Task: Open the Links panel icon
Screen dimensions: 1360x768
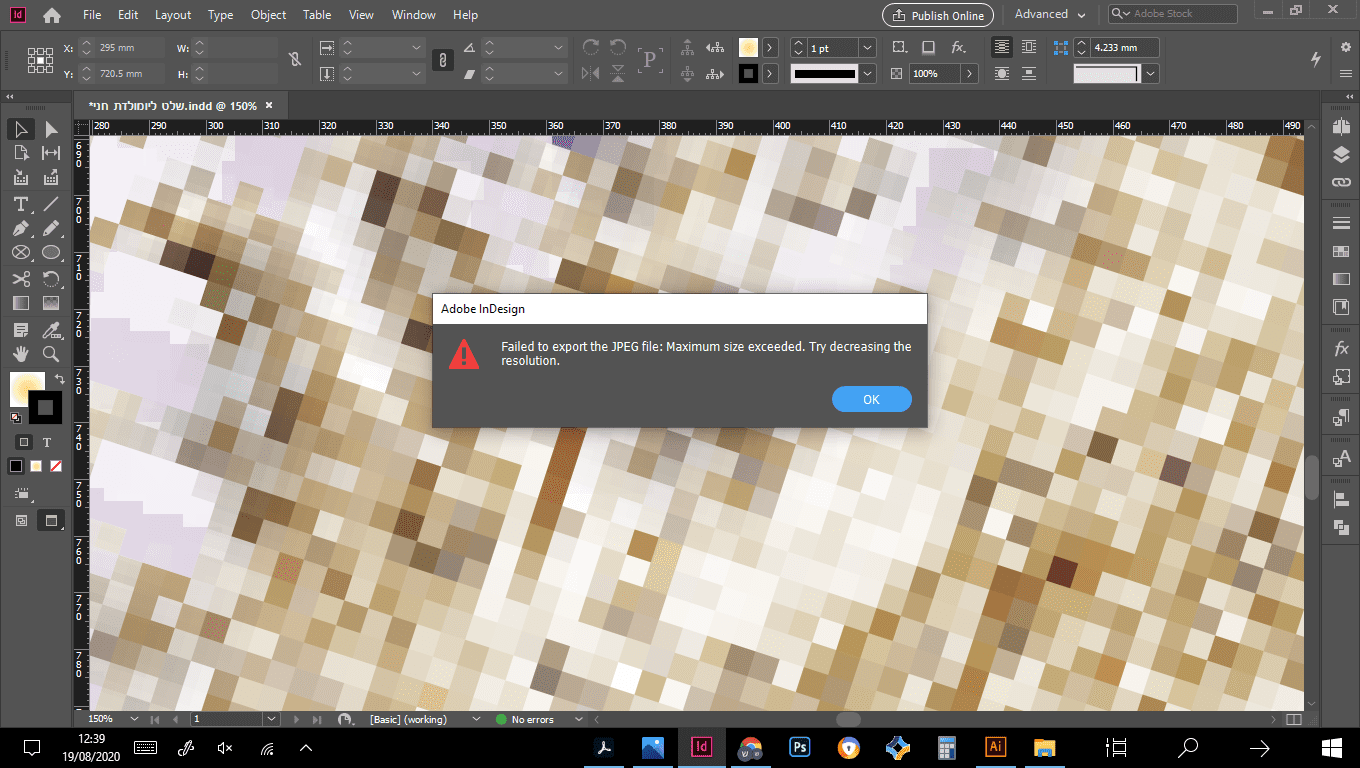Action: (1341, 183)
